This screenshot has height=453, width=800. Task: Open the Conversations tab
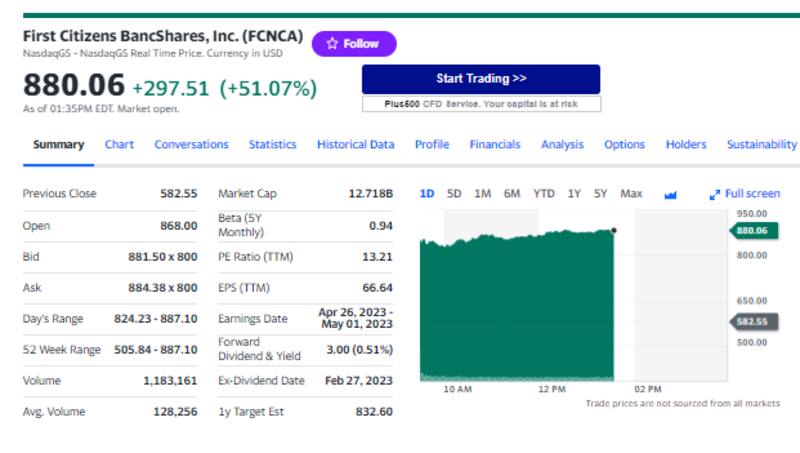pyautogui.click(x=191, y=145)
